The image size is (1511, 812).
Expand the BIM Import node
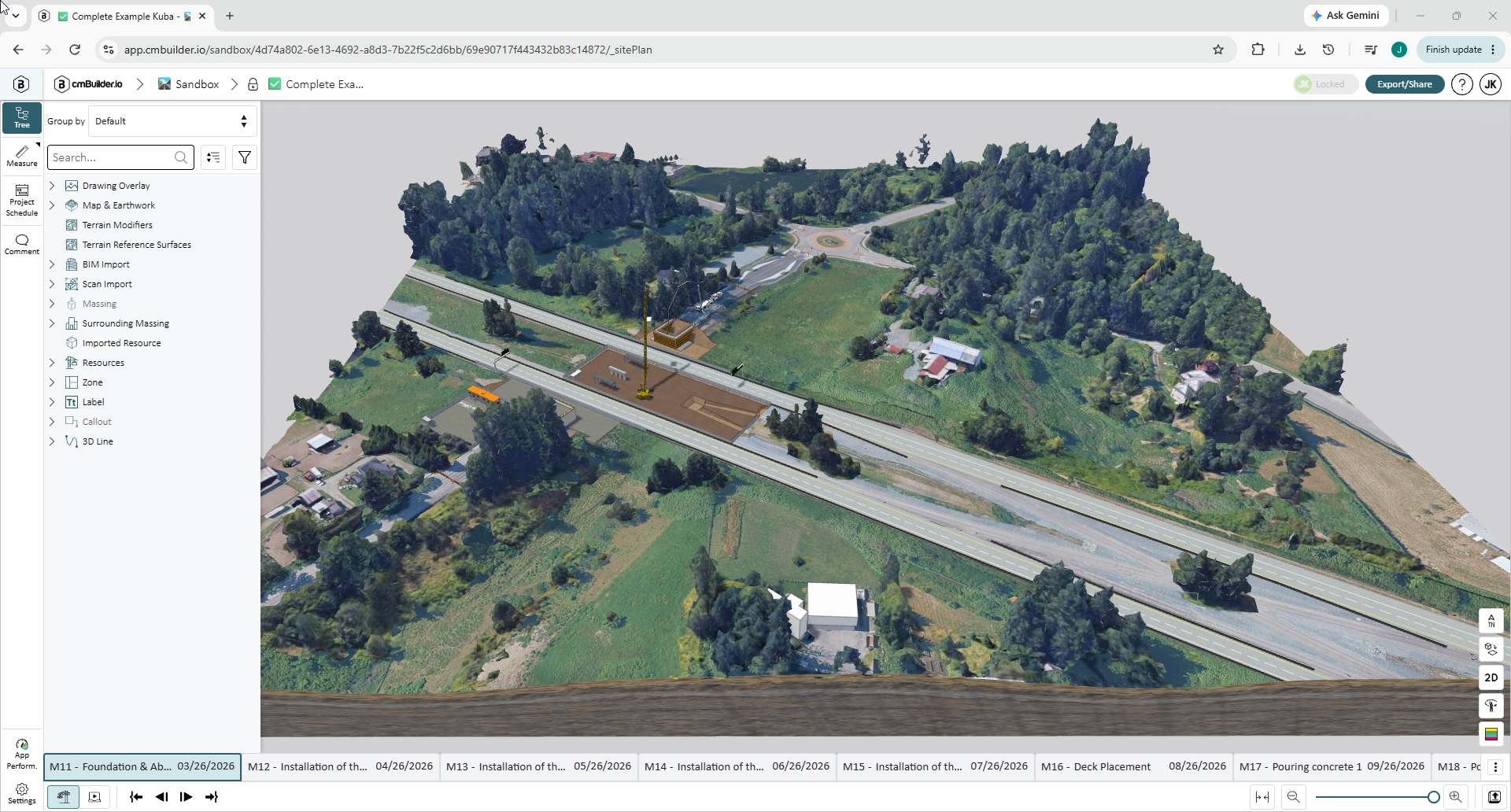coord(52,264)
